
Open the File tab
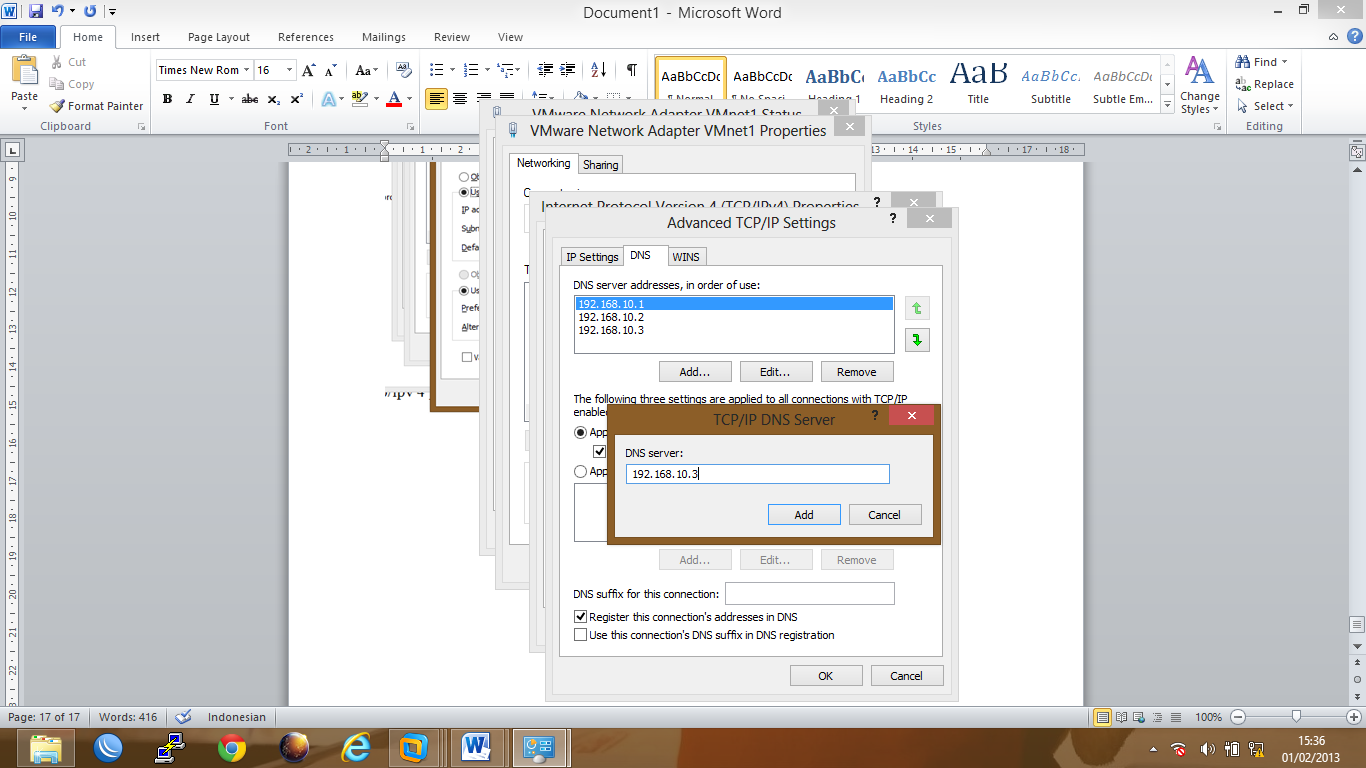point(28,37)
